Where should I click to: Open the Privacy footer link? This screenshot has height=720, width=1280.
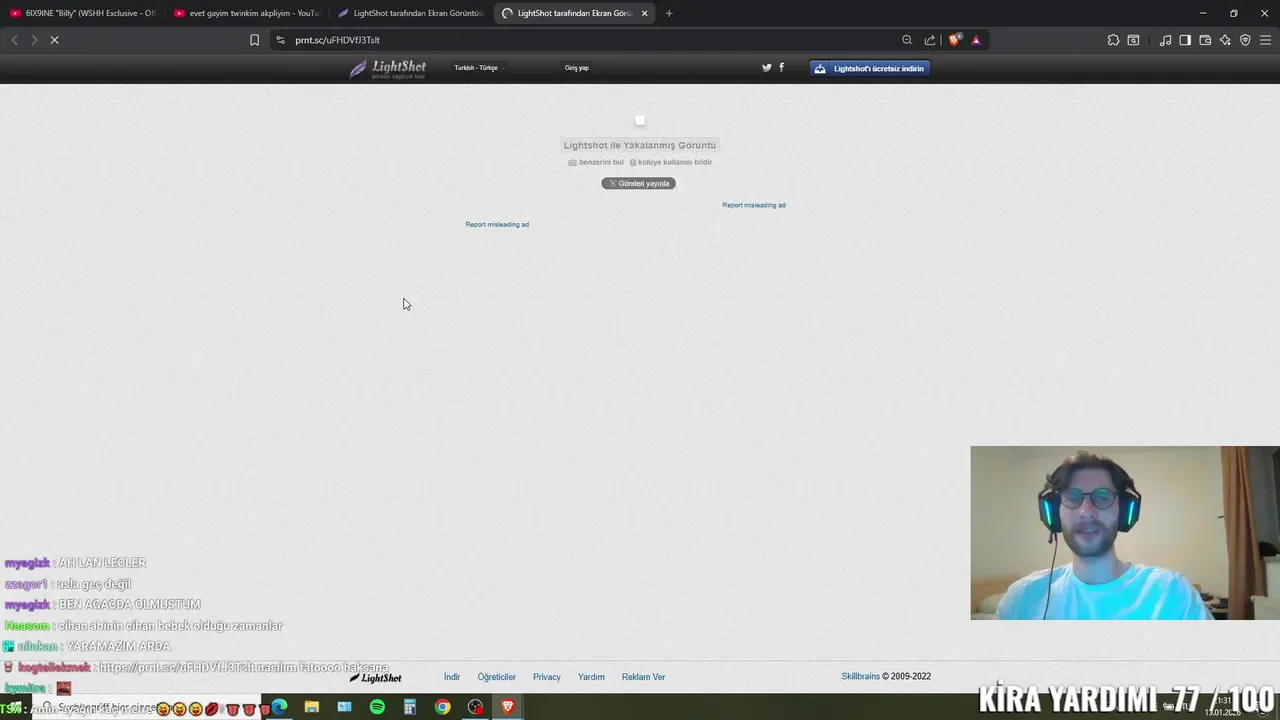(x=547, y=677)
